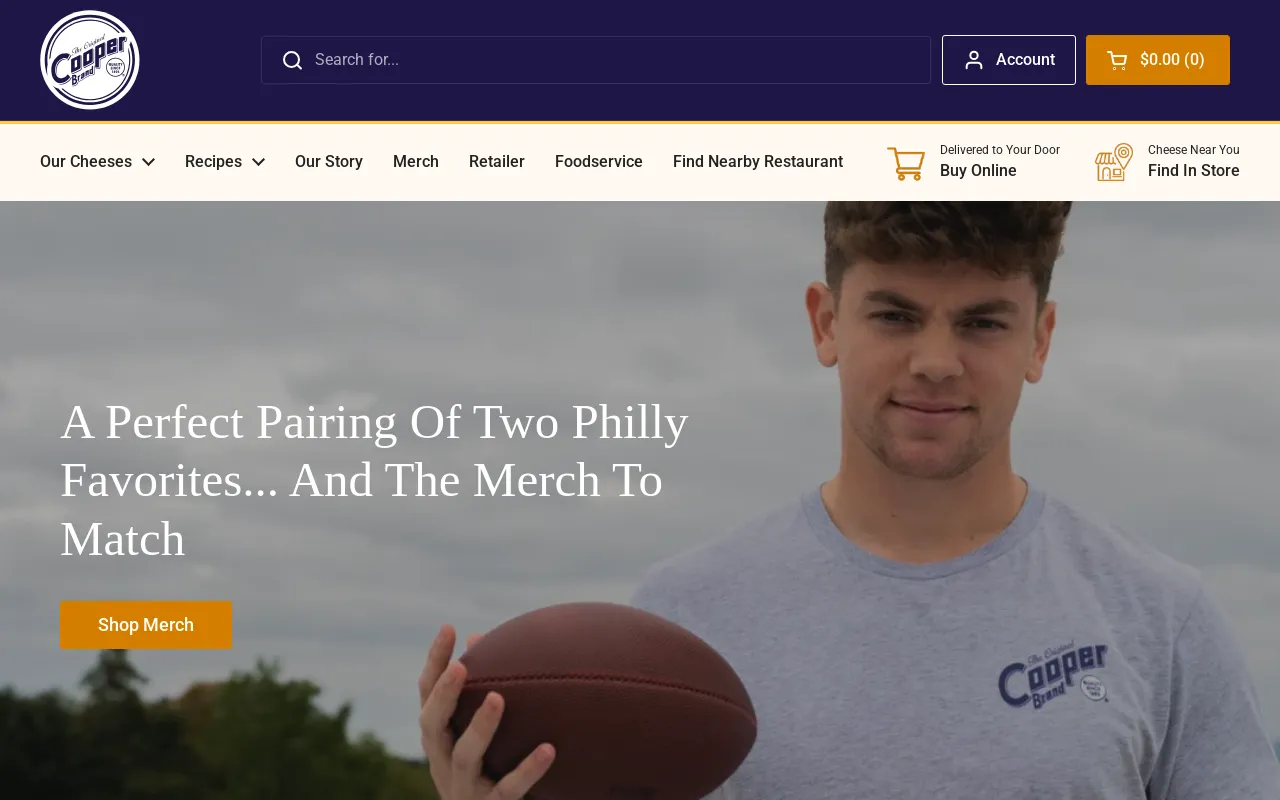Click the Account button
The width and height of the screenshot is (1280, 800).
1009,60
